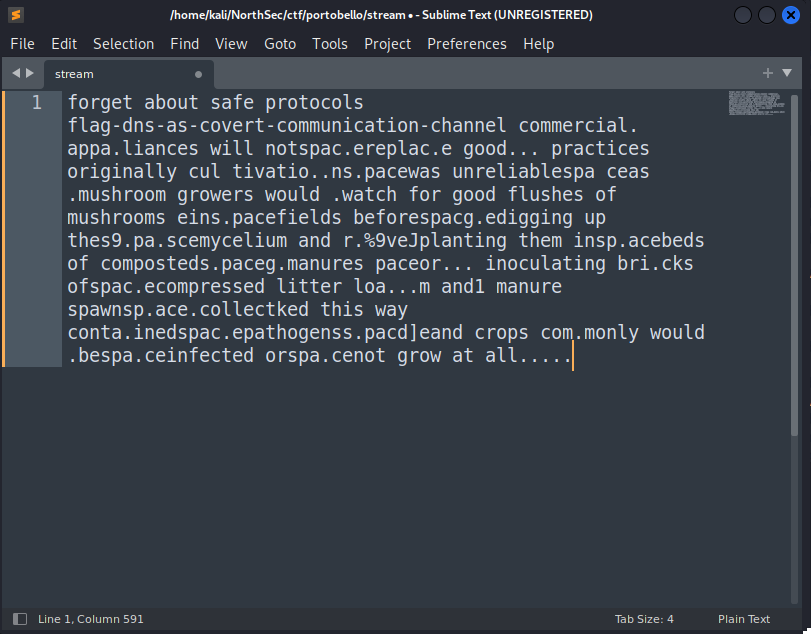811x634 pixels.
Task: Open the Selection menu
Action: coord(123,44)
